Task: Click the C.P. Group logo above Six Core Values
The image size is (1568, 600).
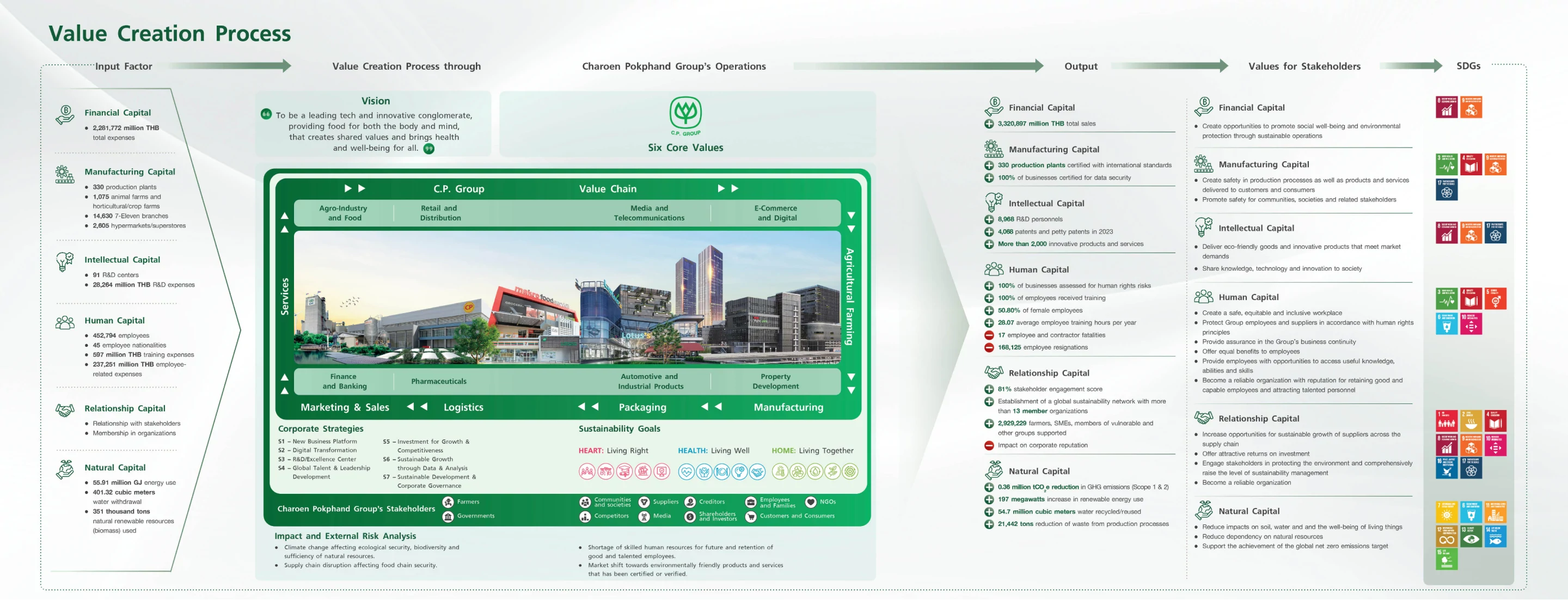Action: [685, 115]
